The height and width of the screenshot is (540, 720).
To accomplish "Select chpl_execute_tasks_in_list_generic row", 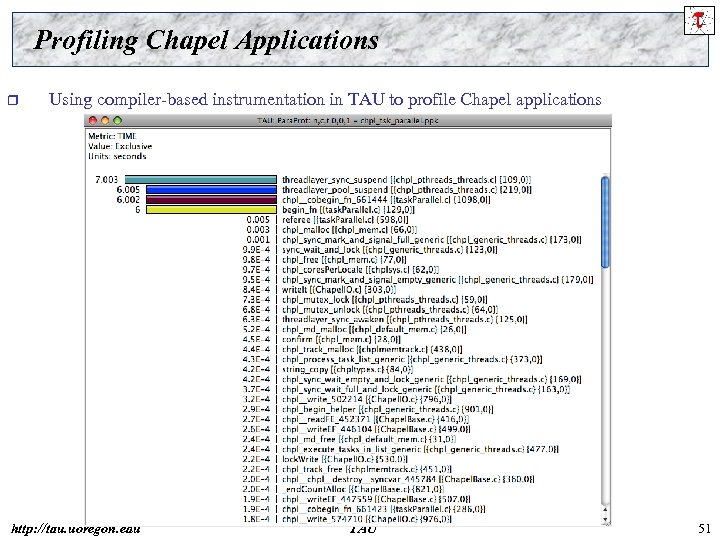I will (x=420, y=449).
